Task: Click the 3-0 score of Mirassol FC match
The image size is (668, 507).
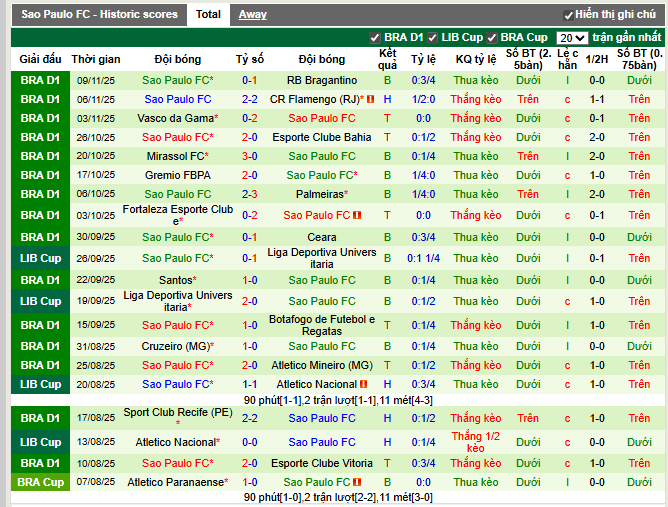Action: 249,156
